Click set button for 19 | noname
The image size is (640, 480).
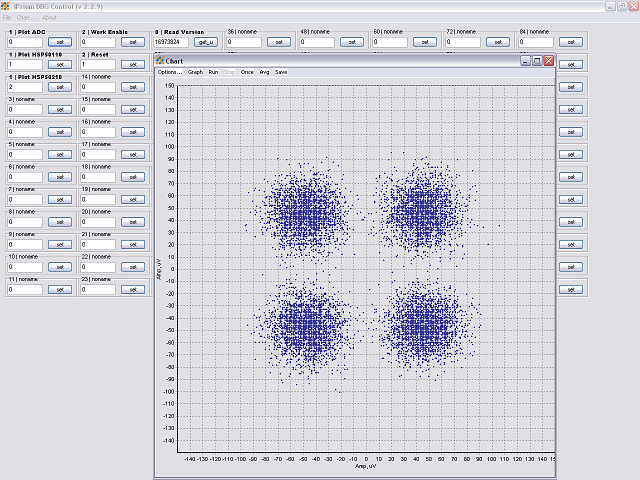(x=133, y=199)
